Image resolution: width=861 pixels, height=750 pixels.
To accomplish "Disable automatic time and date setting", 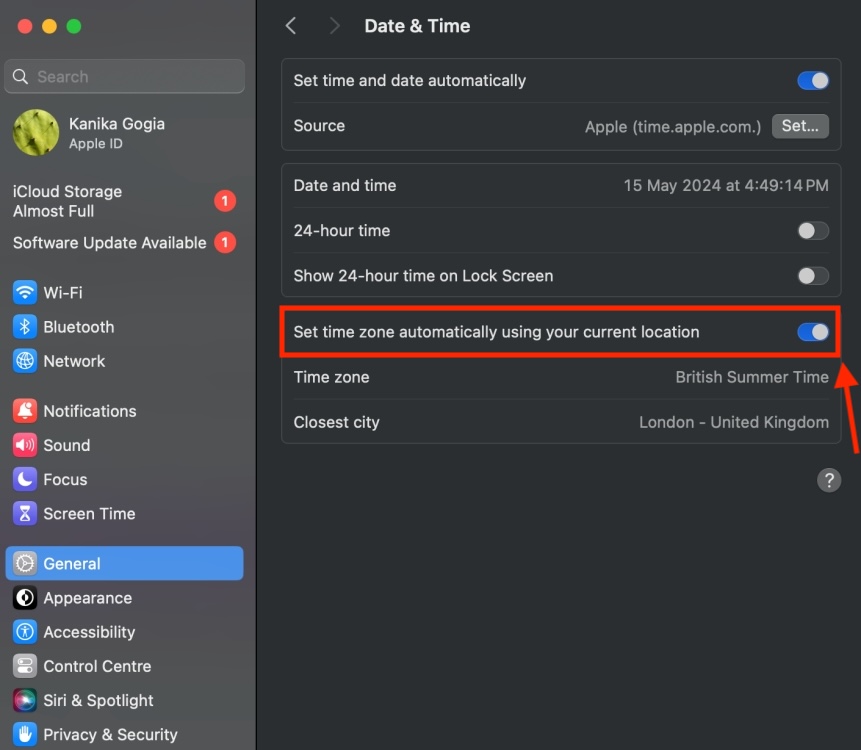I will tap(812, 80).
